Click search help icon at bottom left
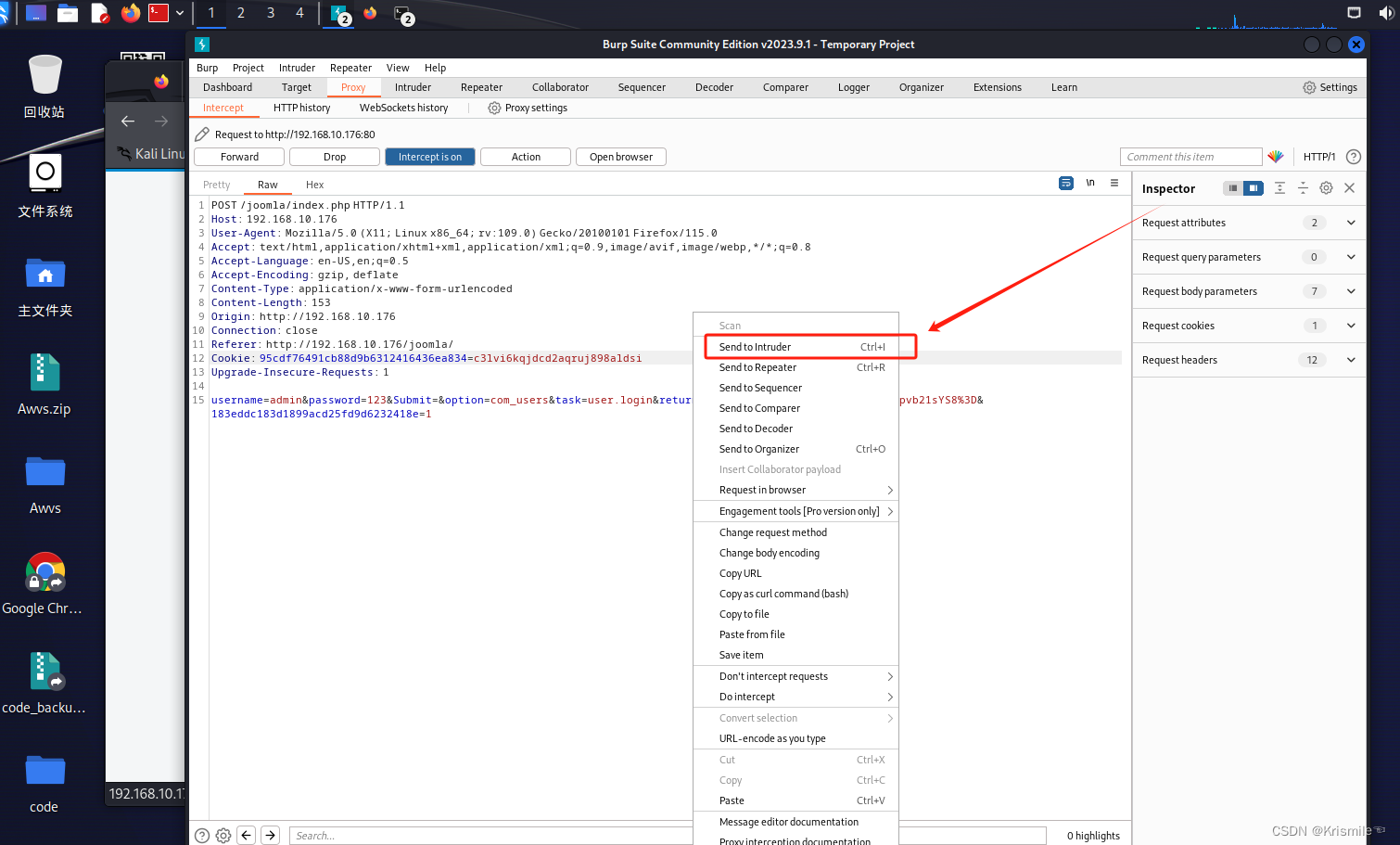Screen dimensions: 1400x845 coord(202,836)
